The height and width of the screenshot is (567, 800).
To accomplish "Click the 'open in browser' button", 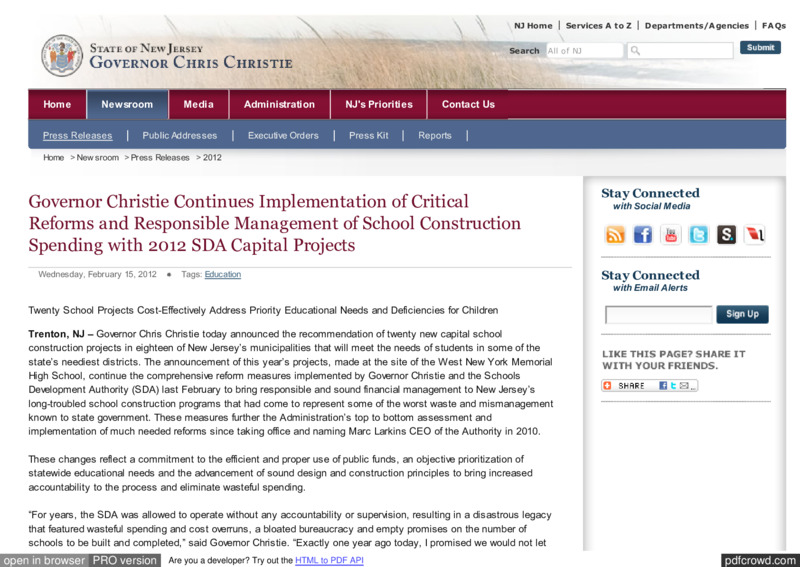I will click(x=44, y=560).
